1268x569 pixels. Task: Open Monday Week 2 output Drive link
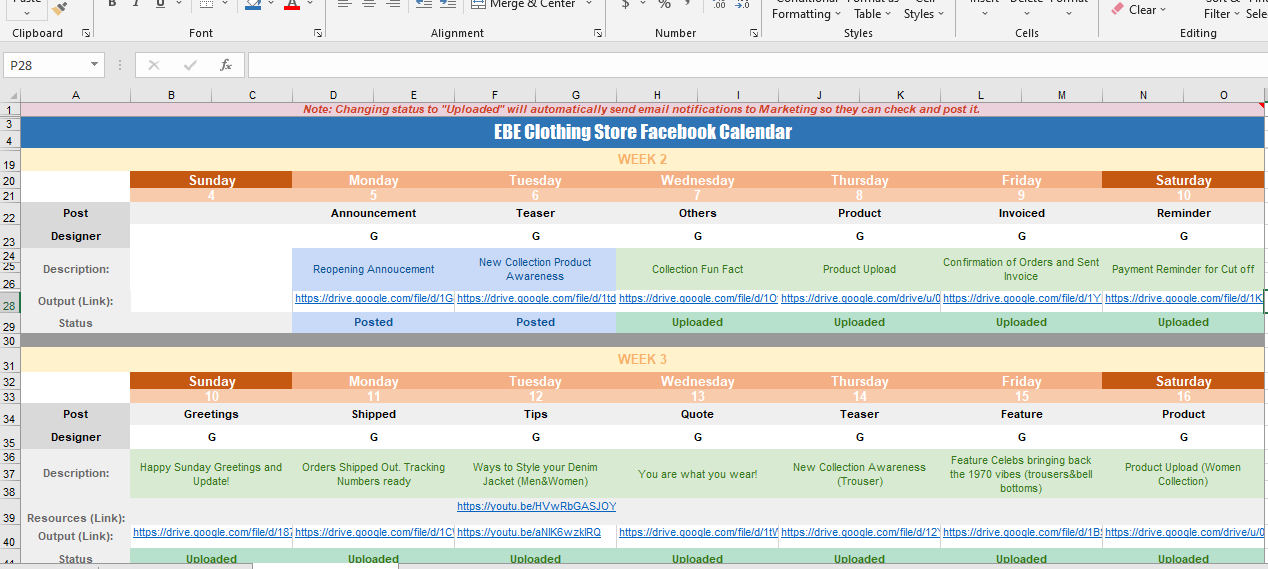[x=374, y=298]
